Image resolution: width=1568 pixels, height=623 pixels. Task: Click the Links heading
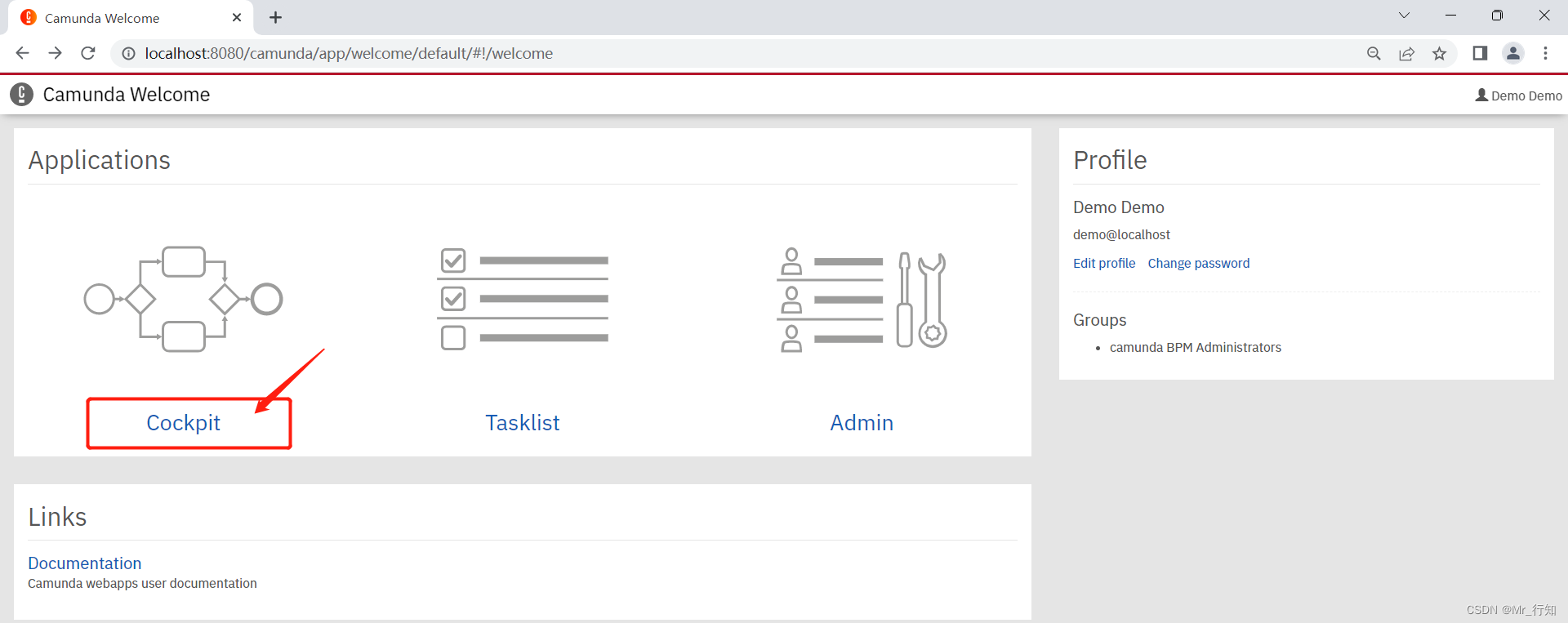(x=57, y=517)
